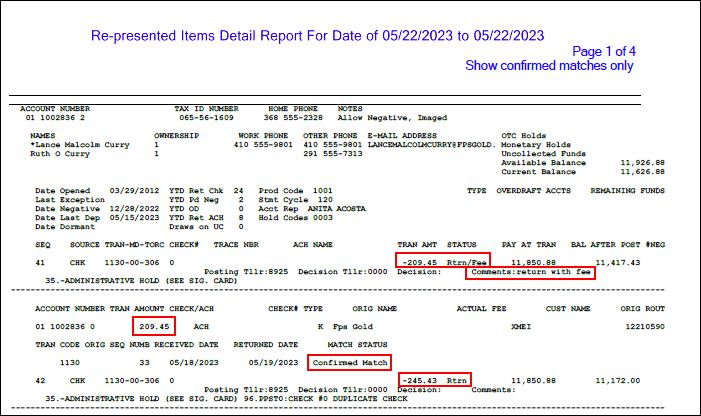
Task: Click transaction amount -245.43
Action: click(419, 381)
